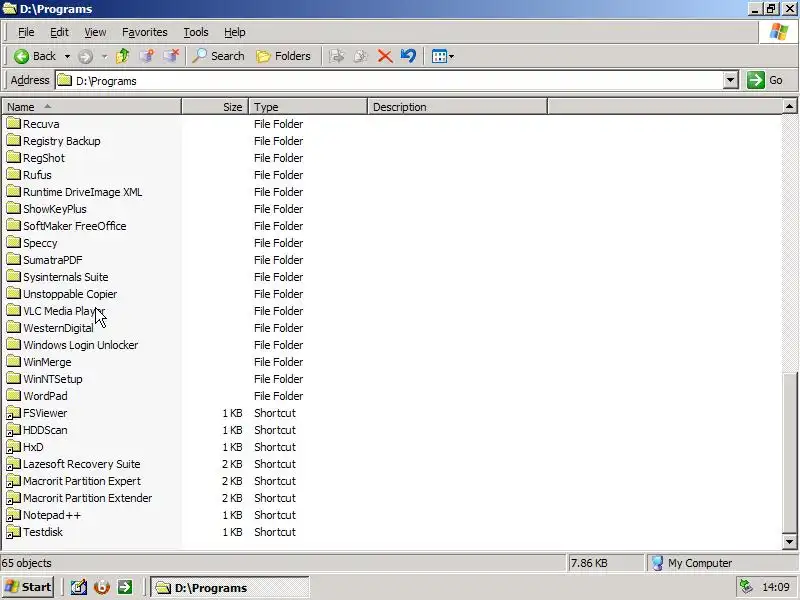The width and height of the screenshot is (800, 600).
Task: Click the scrollbar up arrow
Action: (x=789, y=106)
